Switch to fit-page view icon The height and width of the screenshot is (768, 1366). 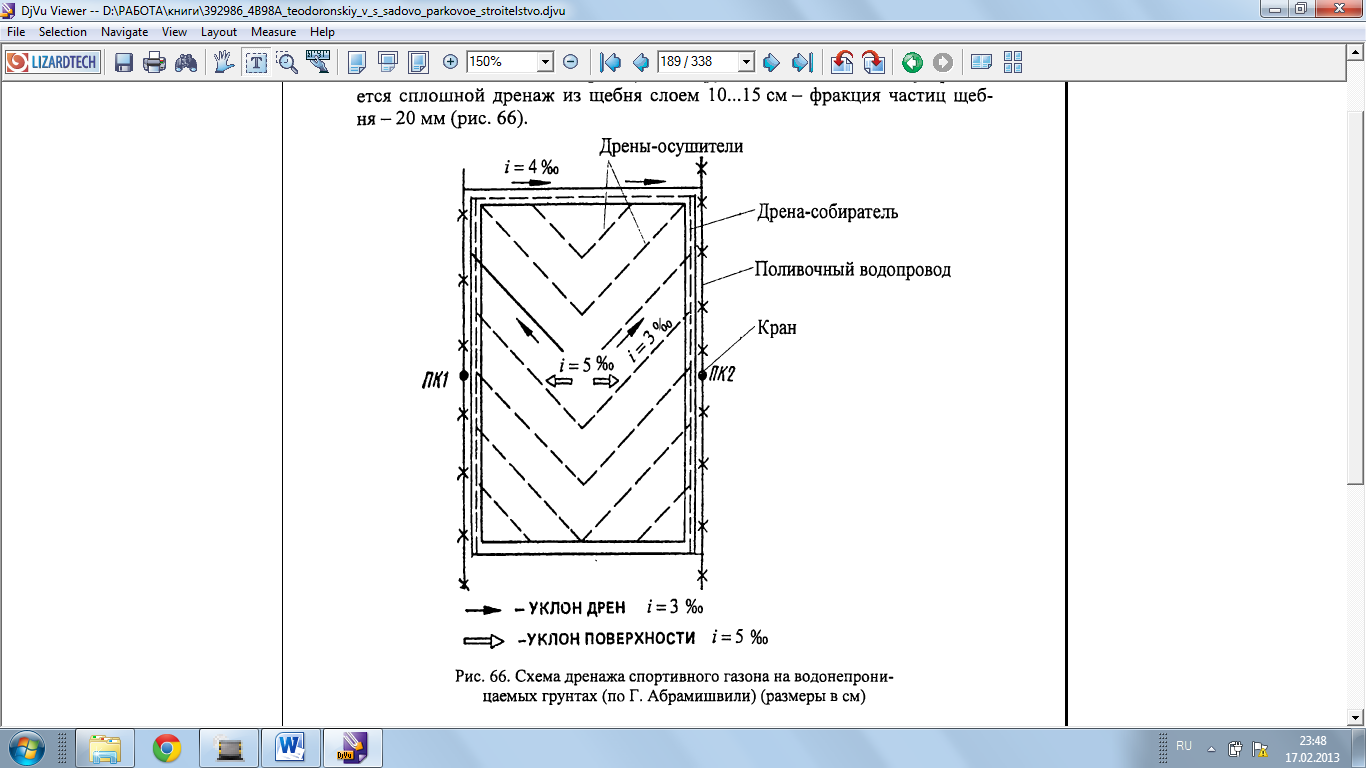coord(418,62)
